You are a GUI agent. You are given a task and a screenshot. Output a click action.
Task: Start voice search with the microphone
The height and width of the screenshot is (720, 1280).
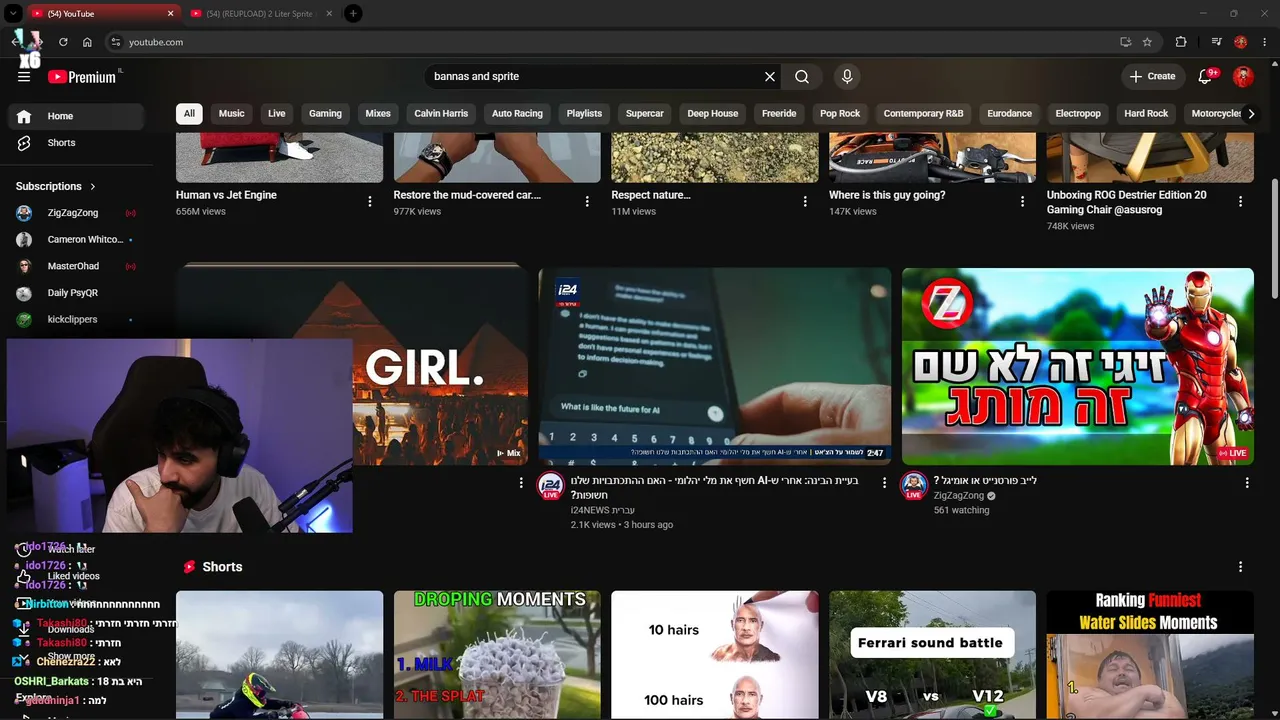[x=847, y=76]
